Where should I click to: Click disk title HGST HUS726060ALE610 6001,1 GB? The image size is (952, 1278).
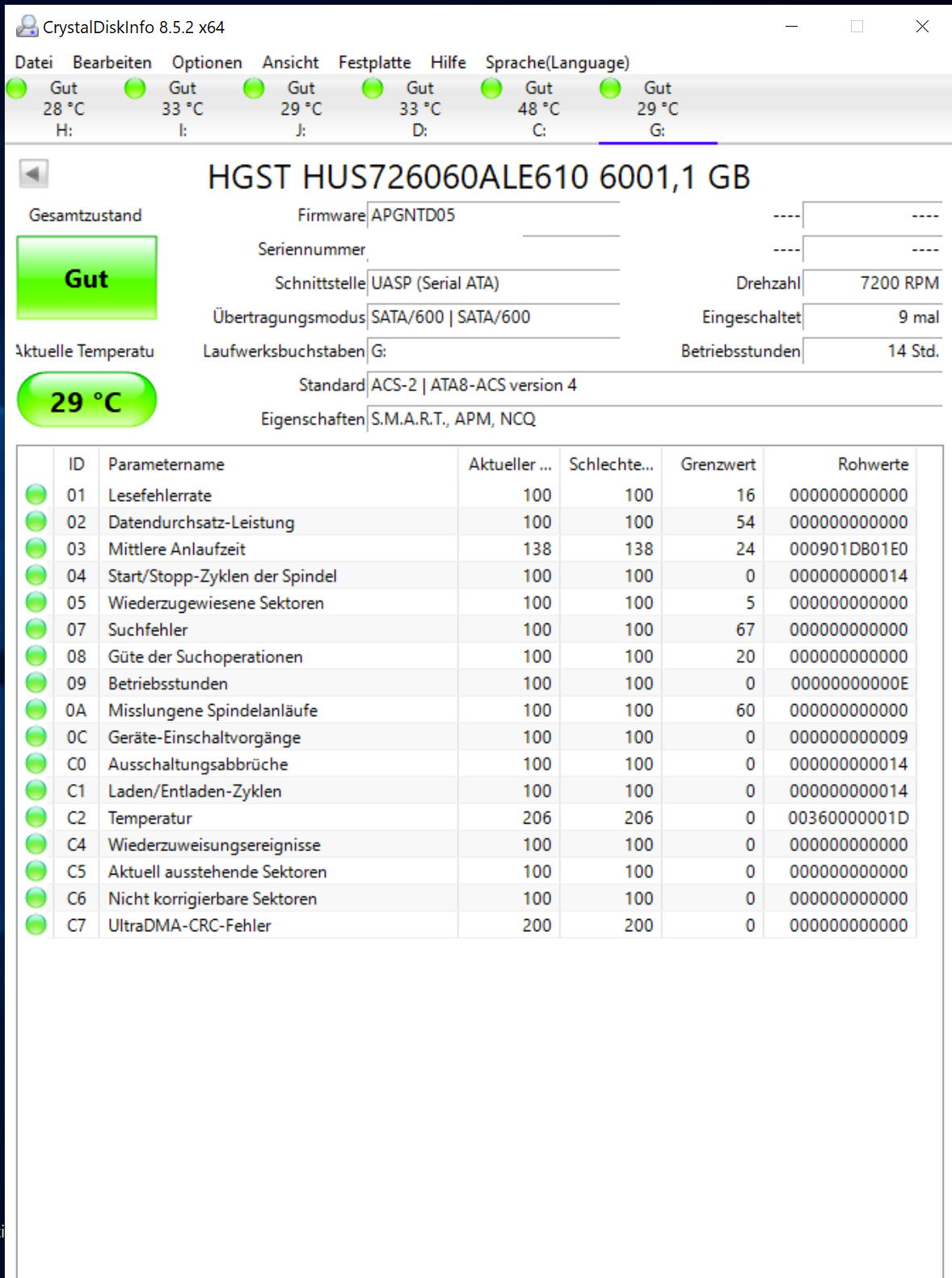(479, 177)
